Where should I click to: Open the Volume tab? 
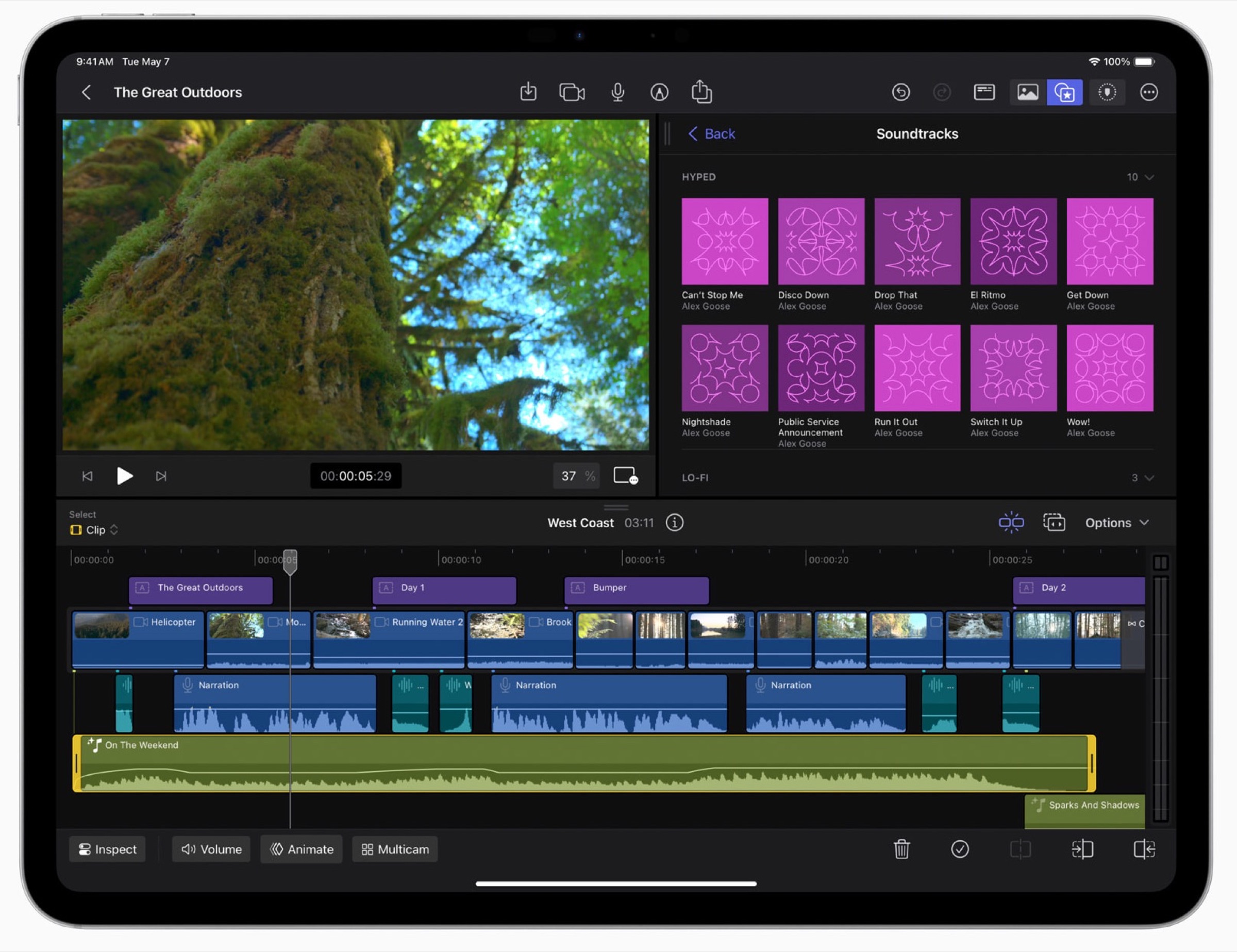[211, 849]
